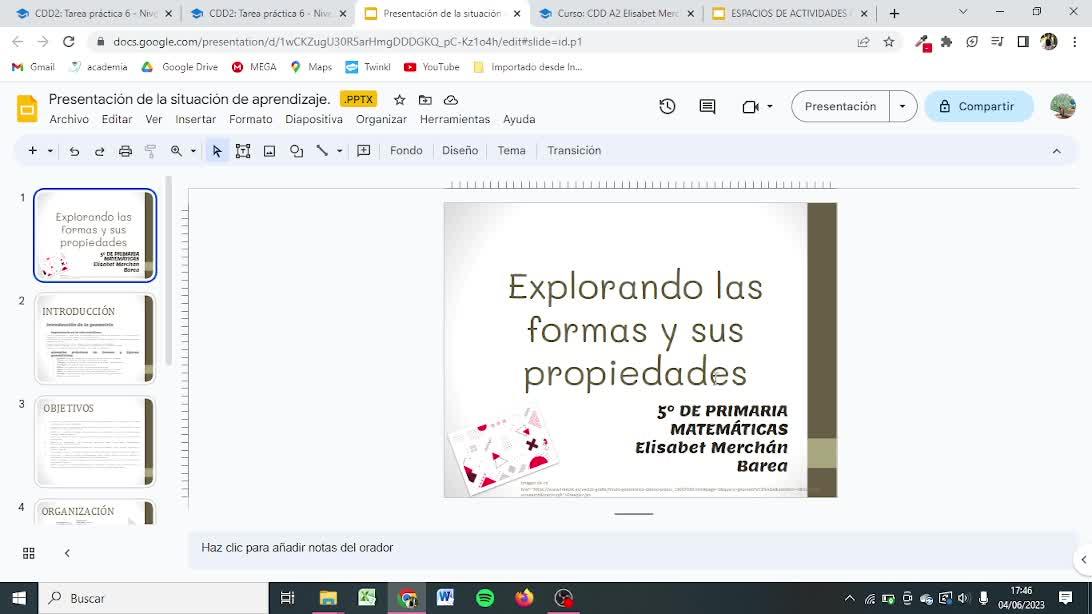Click the Compartir button

tap(977, 106)
